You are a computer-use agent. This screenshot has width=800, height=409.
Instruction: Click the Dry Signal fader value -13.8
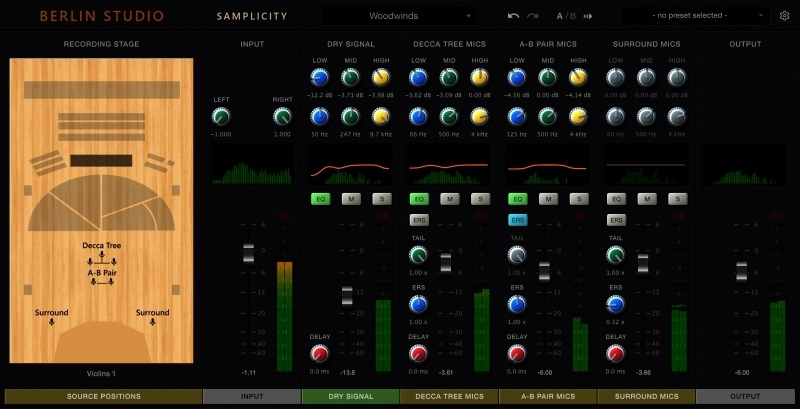coord(347,373)
